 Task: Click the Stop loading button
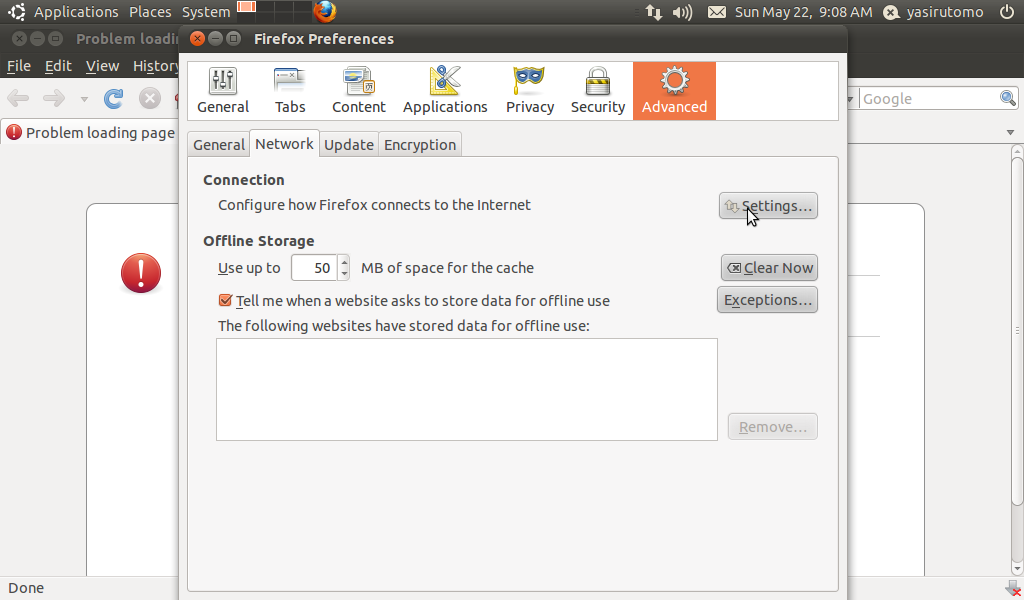150,99
